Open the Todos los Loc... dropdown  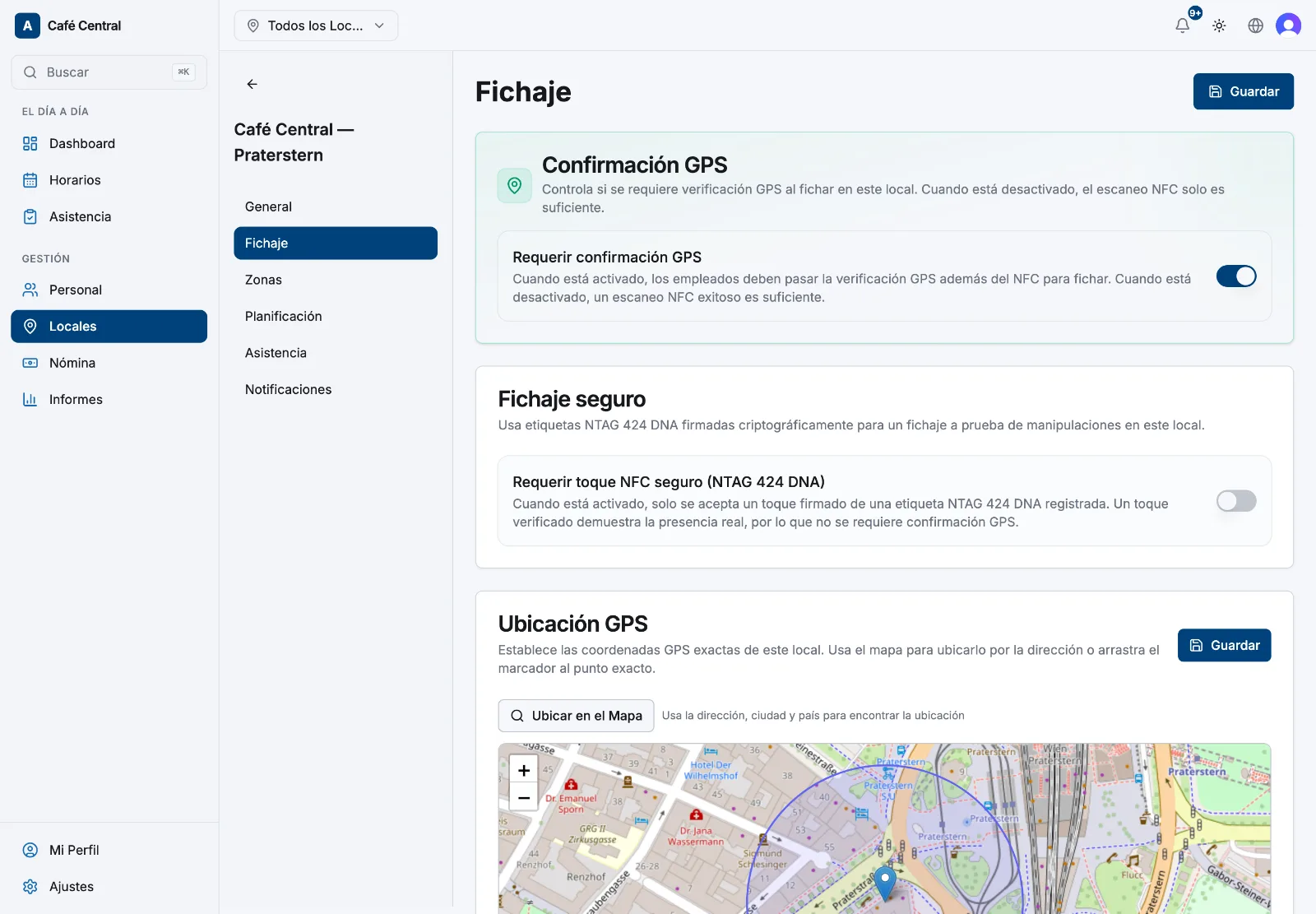point(316,26)
